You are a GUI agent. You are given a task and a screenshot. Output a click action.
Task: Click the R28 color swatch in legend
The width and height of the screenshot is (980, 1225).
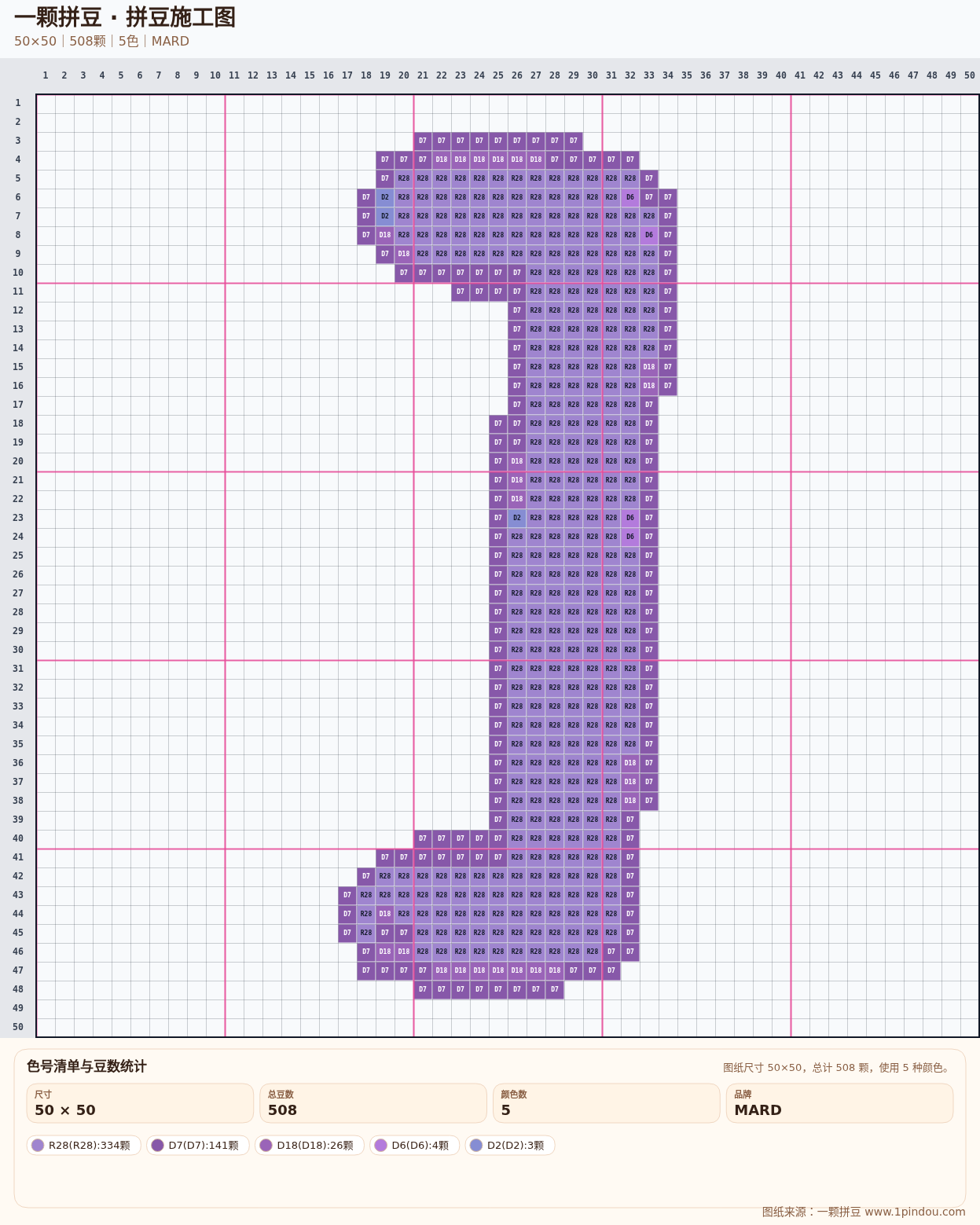(x=38, y=1145)
